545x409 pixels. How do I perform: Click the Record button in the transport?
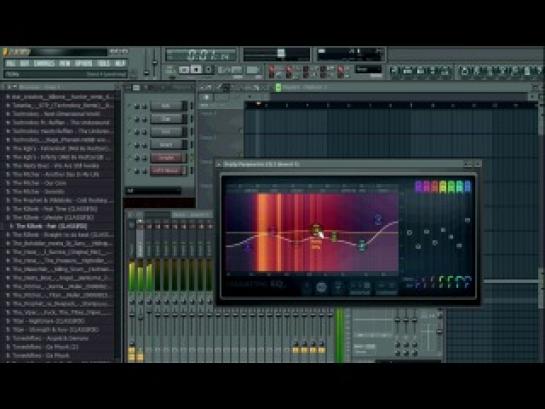tap(209, 70)
